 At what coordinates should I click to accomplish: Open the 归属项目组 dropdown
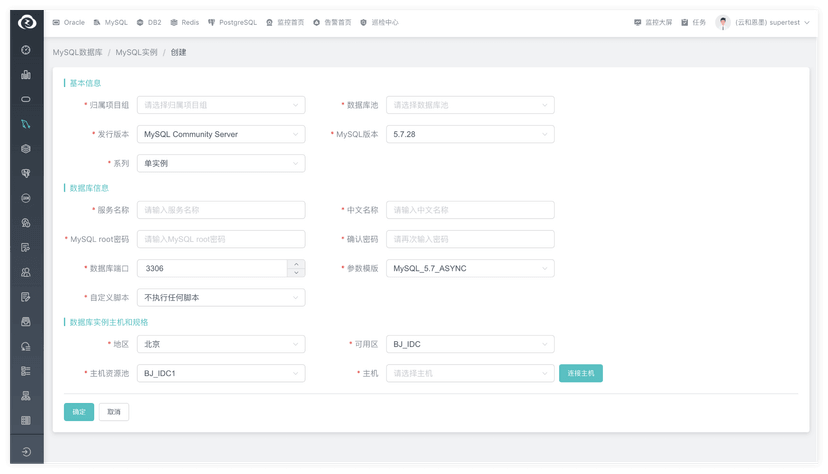(221, 105)
